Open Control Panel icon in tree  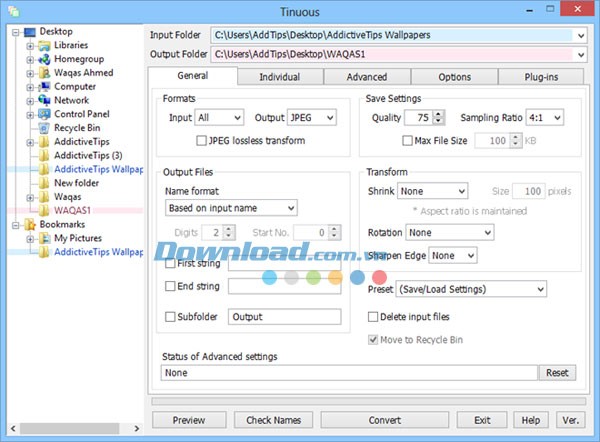pyautogui.click(x=45, y=115)
